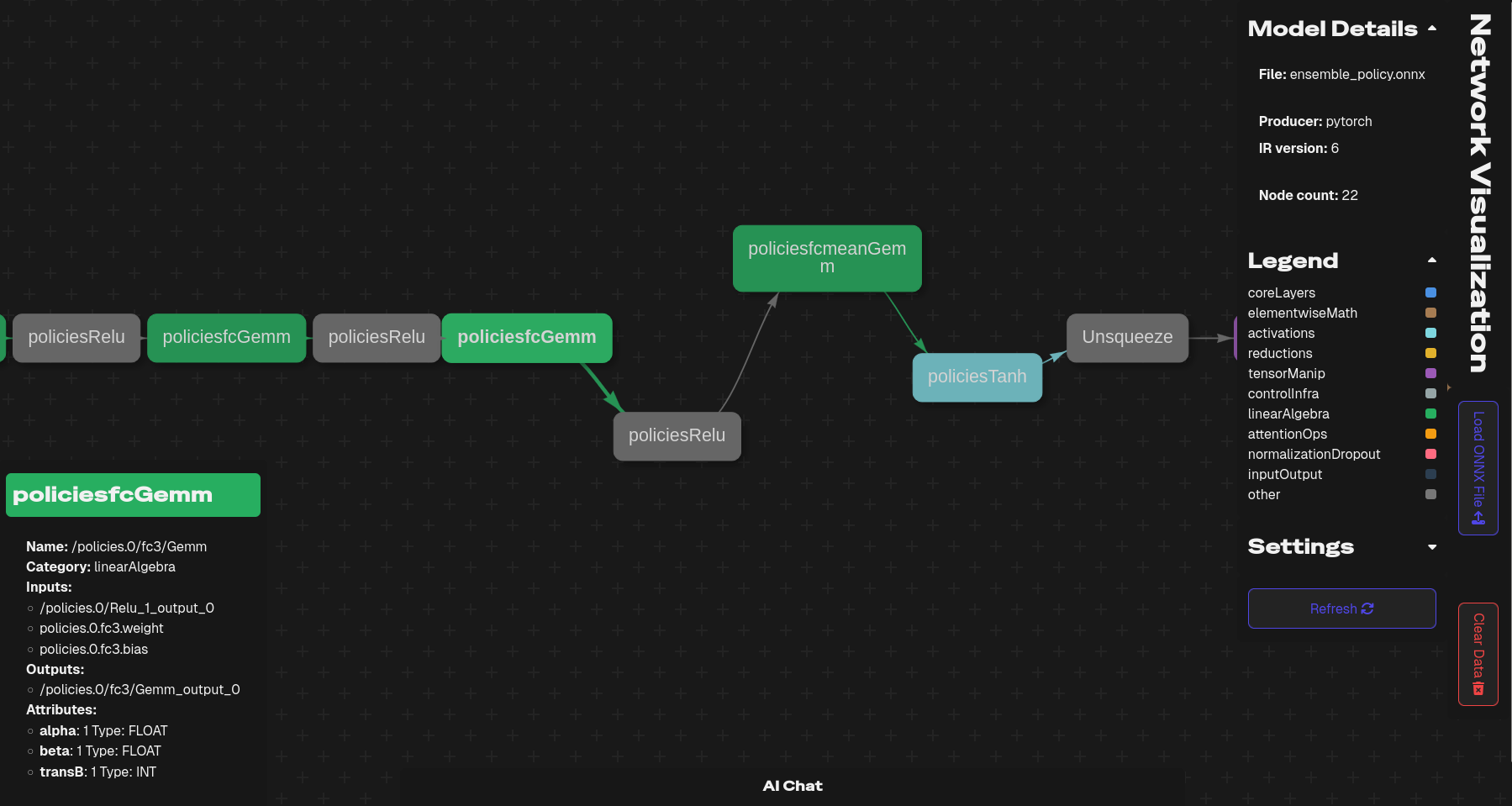Click the controlInfra grey-blue legend swatch

coord(1430,393)
